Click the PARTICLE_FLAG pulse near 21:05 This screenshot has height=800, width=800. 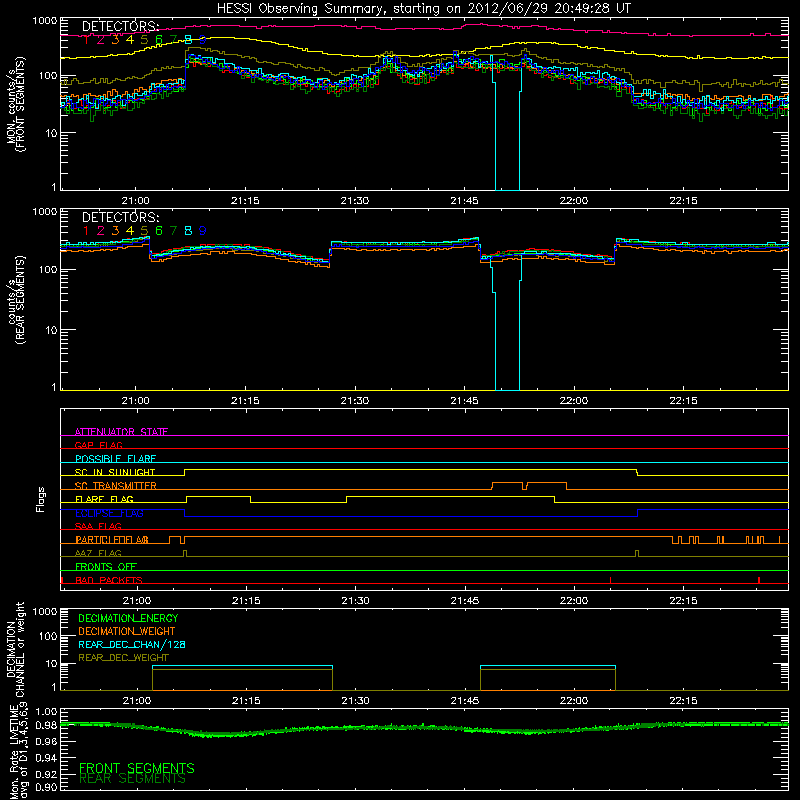[x=176, y=540]
